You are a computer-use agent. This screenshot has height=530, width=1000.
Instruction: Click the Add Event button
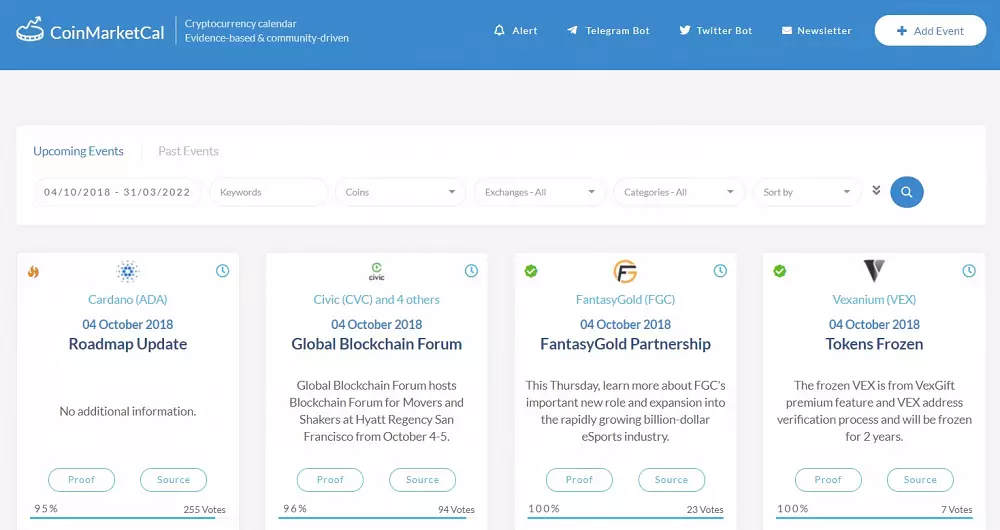tap(930, 31)
